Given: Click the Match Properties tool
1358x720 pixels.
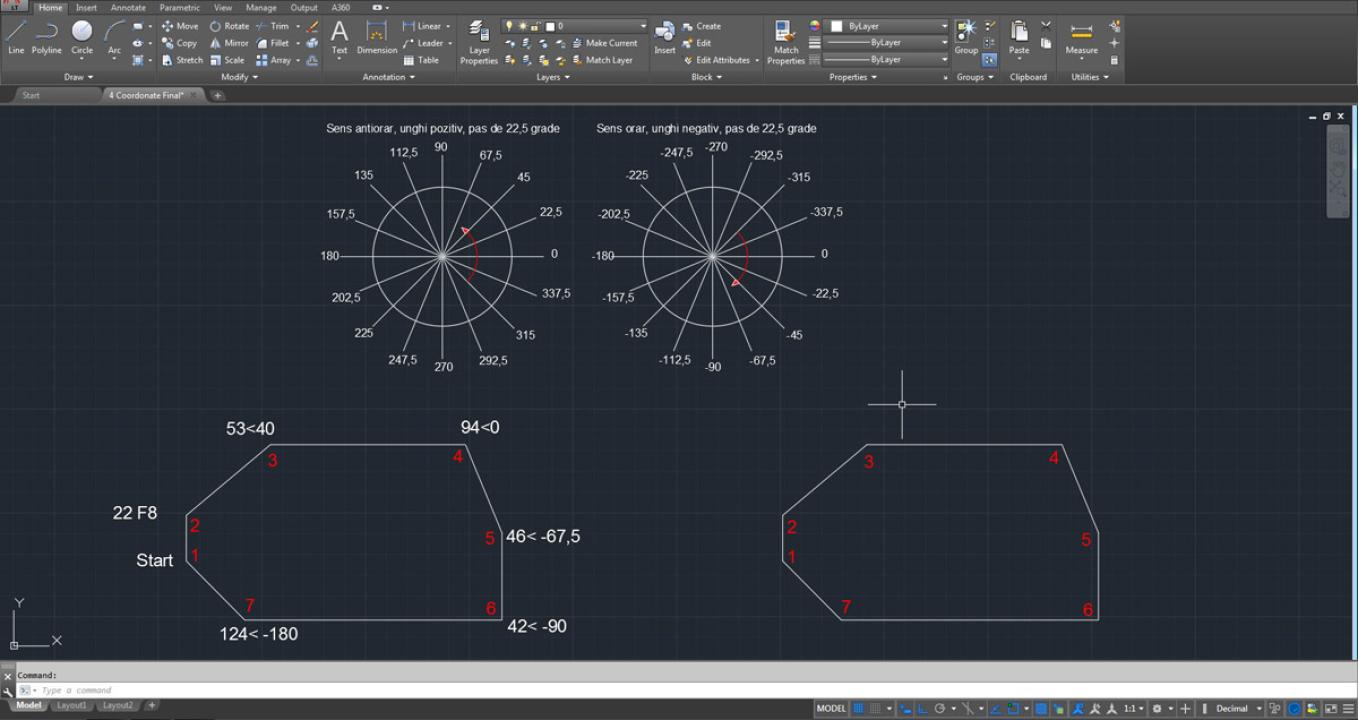Looking at the screenshot, I should 786,43.
